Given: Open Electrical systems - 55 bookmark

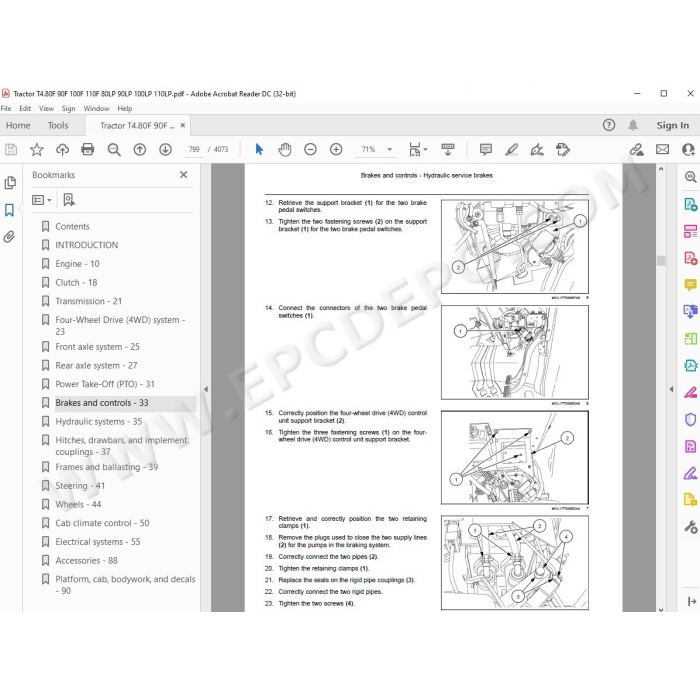Looking at the screenshot, I should click(98, 542).
